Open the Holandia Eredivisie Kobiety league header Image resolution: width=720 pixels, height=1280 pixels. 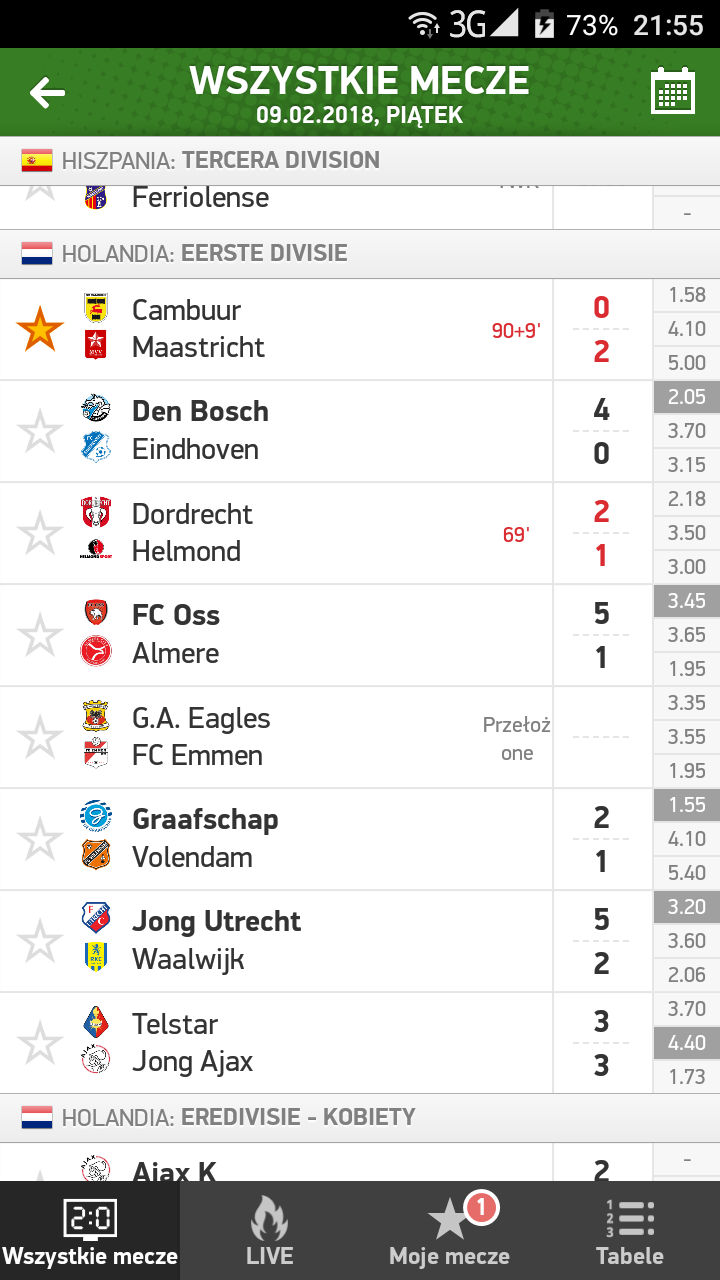pos(360,1118)
